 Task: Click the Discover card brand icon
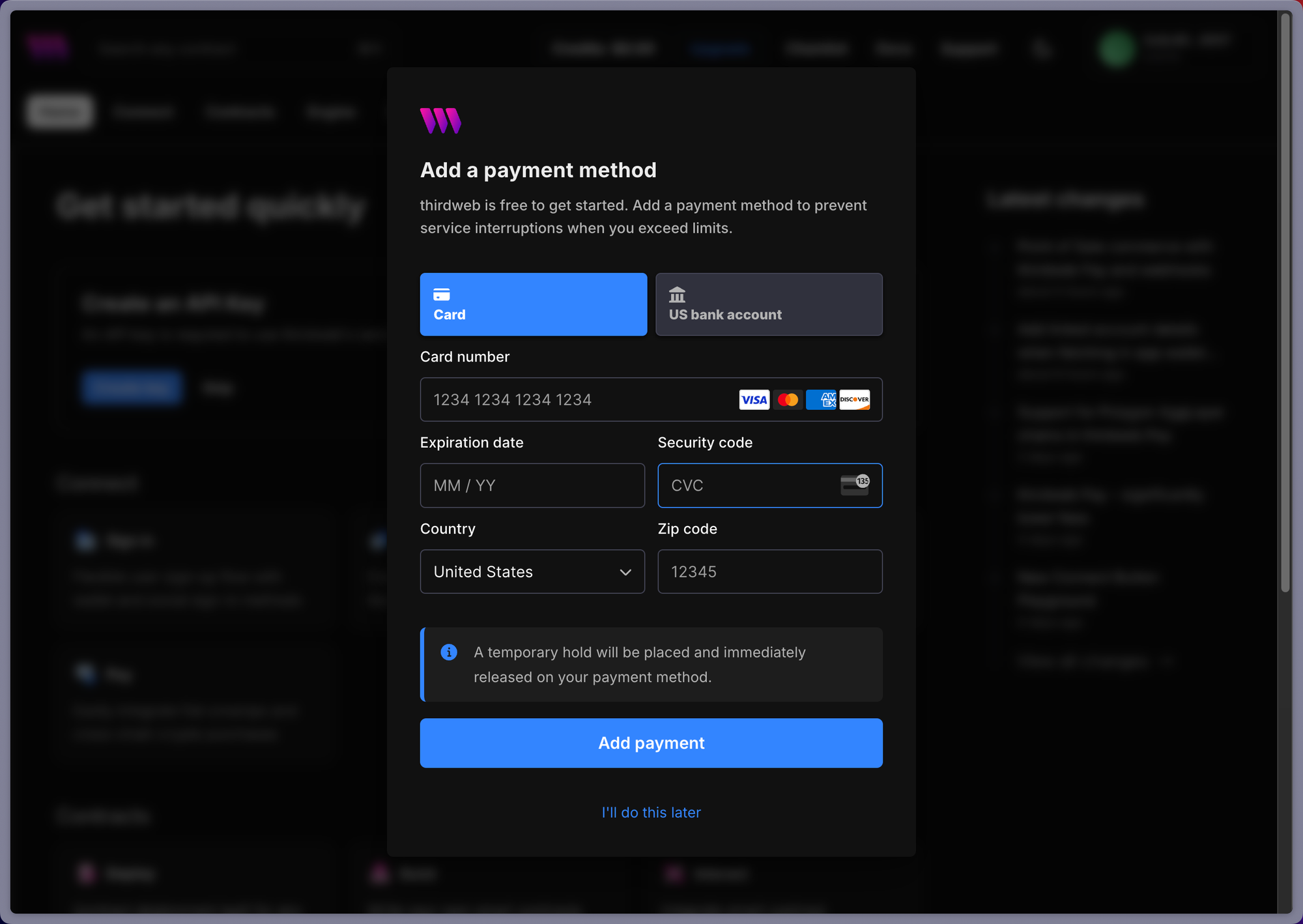click(854, 399)
